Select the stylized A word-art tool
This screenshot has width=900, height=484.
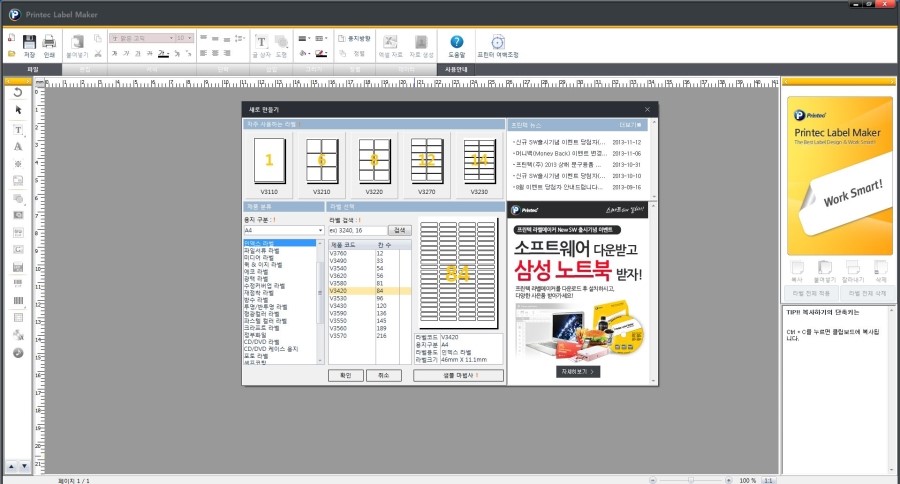click(x=18, y=146)
